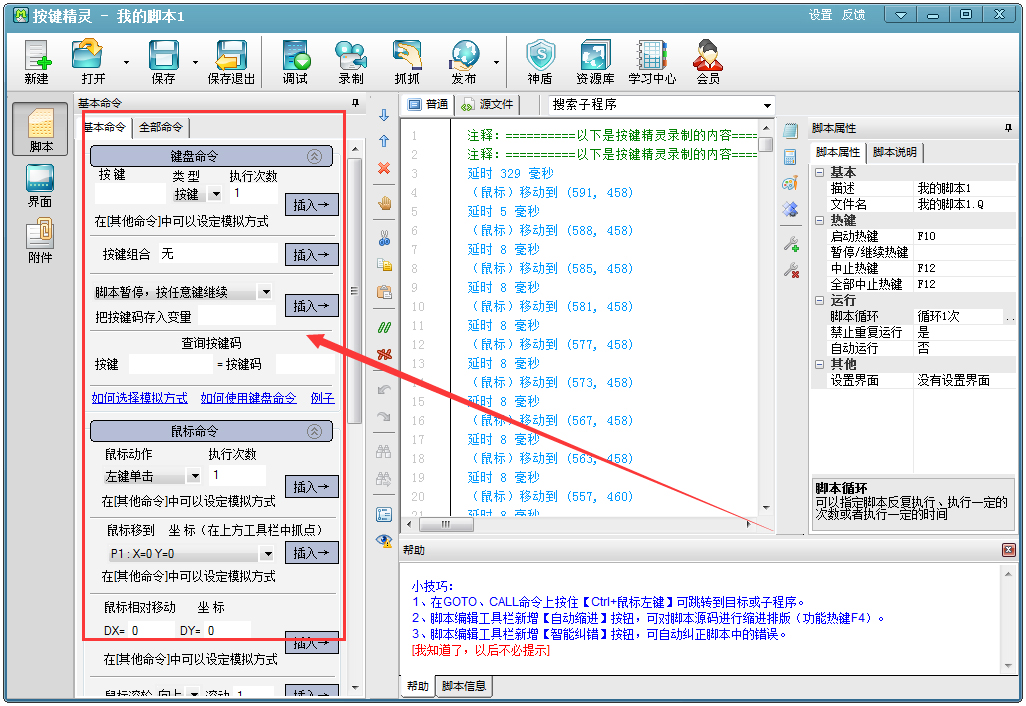
Task: Click the paste clipboard icon
Action: pos(384,292)
